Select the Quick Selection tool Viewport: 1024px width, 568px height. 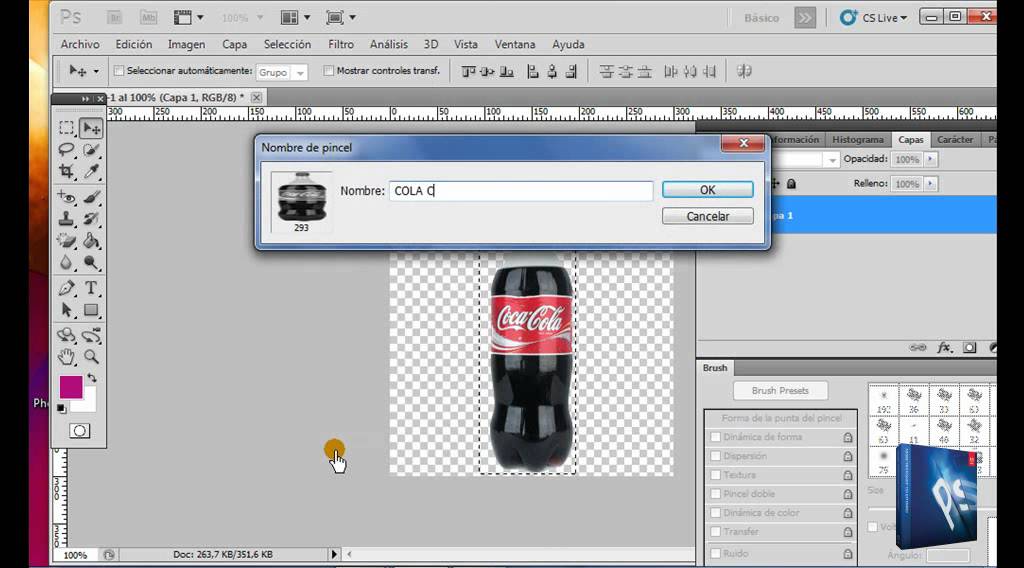[91, 150]
